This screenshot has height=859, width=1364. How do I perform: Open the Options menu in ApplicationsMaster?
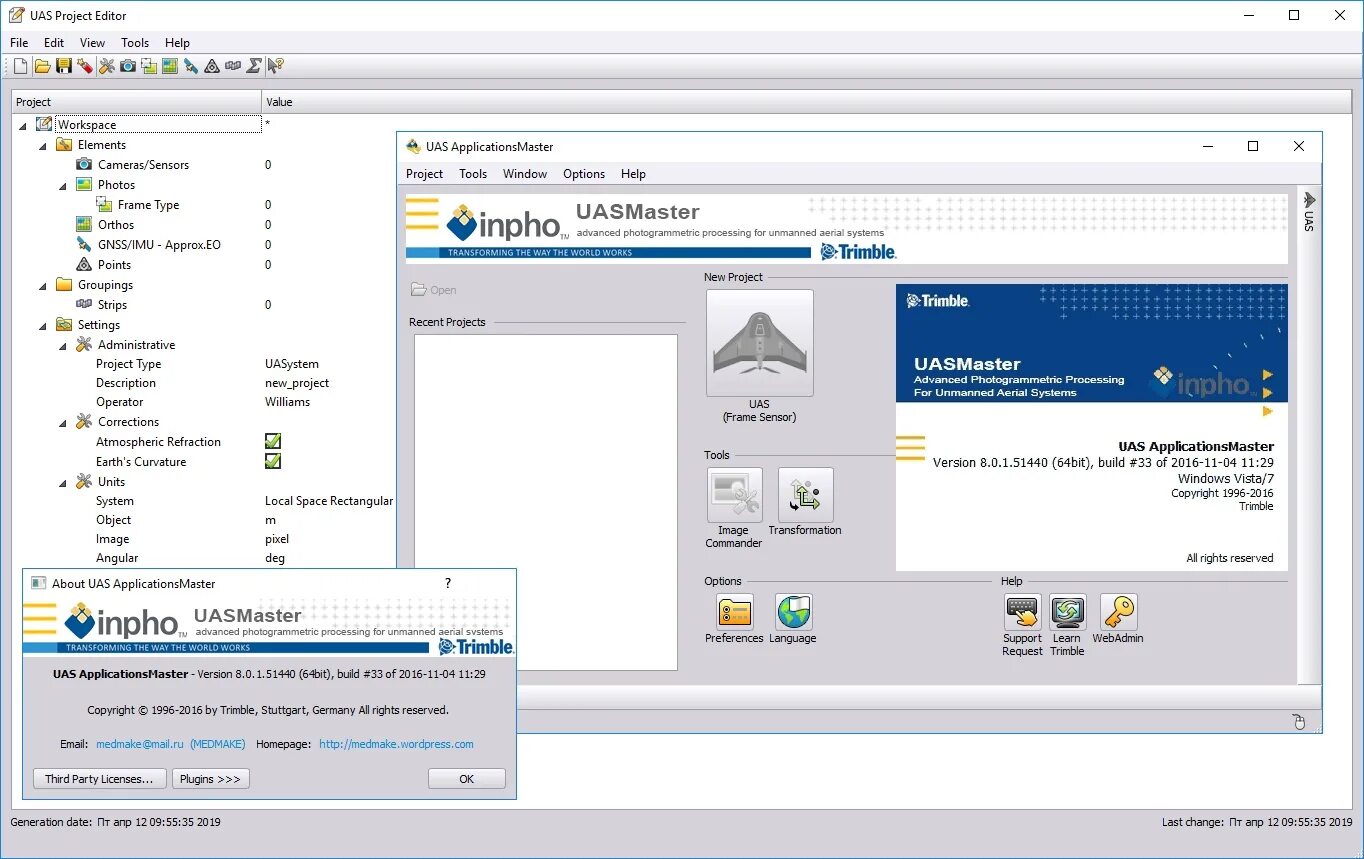point(584,174)
